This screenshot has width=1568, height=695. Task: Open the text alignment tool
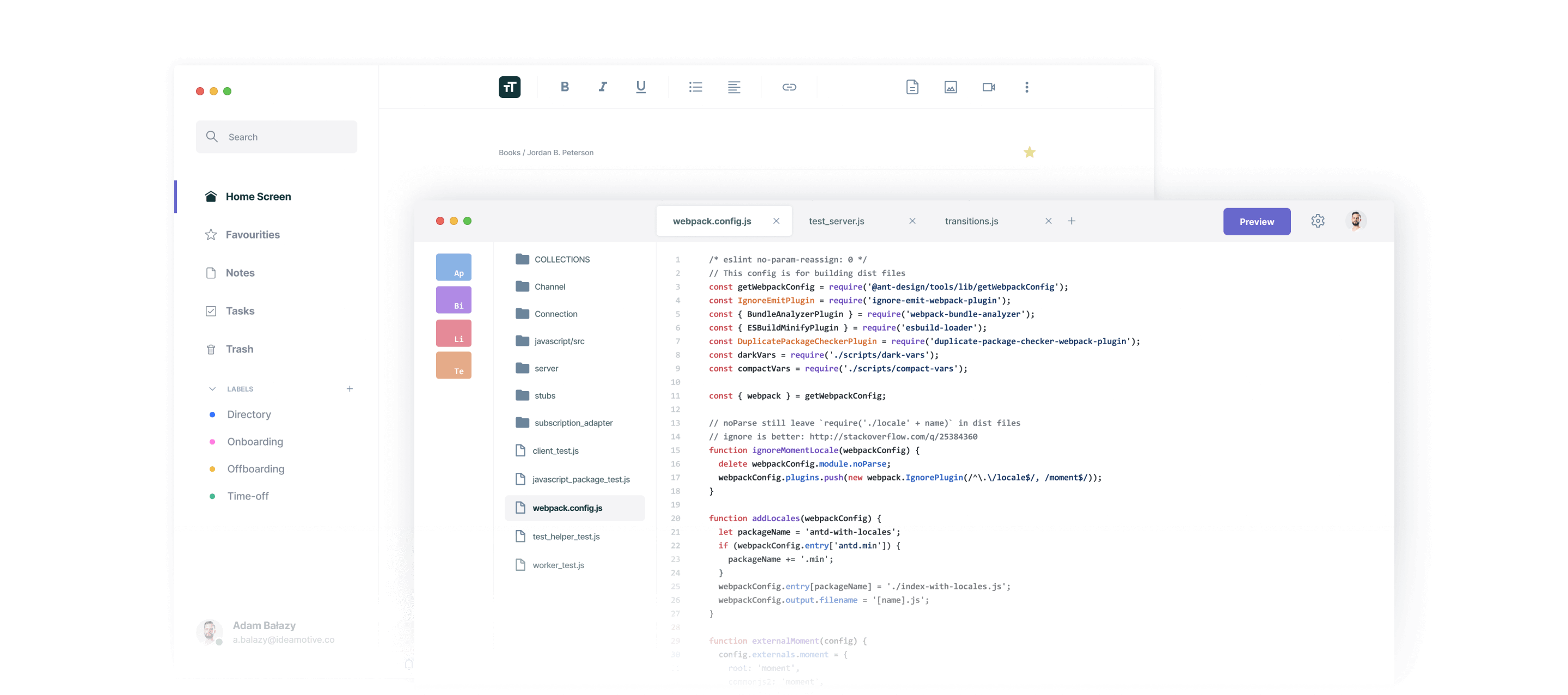(733, 87)
